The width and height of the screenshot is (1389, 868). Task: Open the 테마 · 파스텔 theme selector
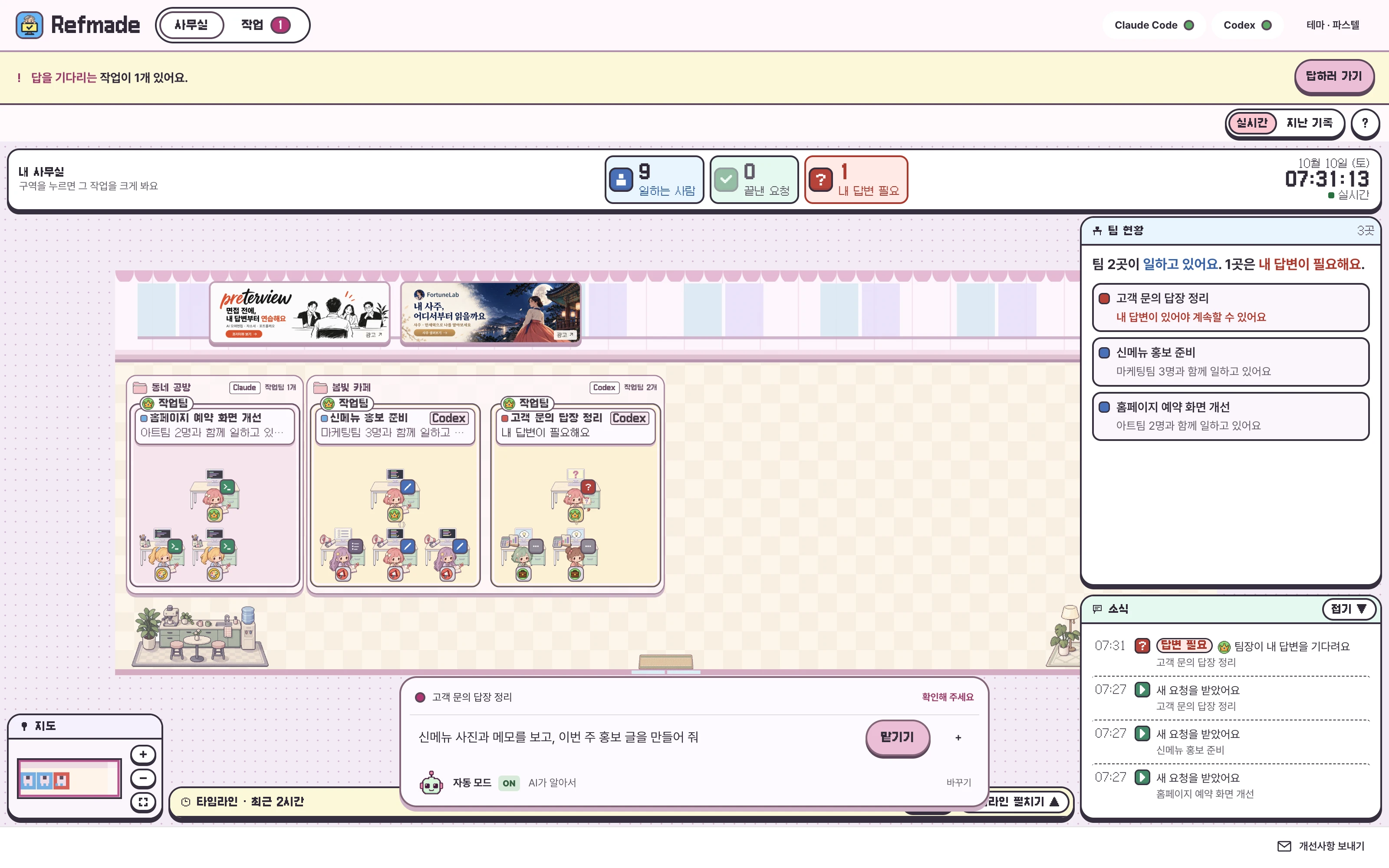click(1333, 25)
